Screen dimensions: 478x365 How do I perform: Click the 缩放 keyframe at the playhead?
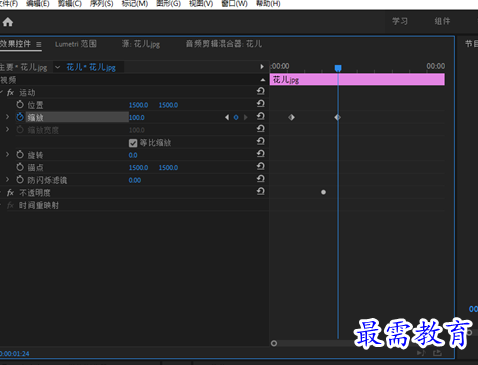[338, 117]
